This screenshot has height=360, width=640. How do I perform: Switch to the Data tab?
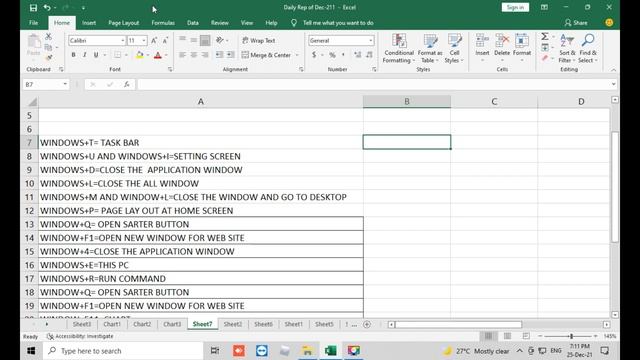[x=193, y=23]
